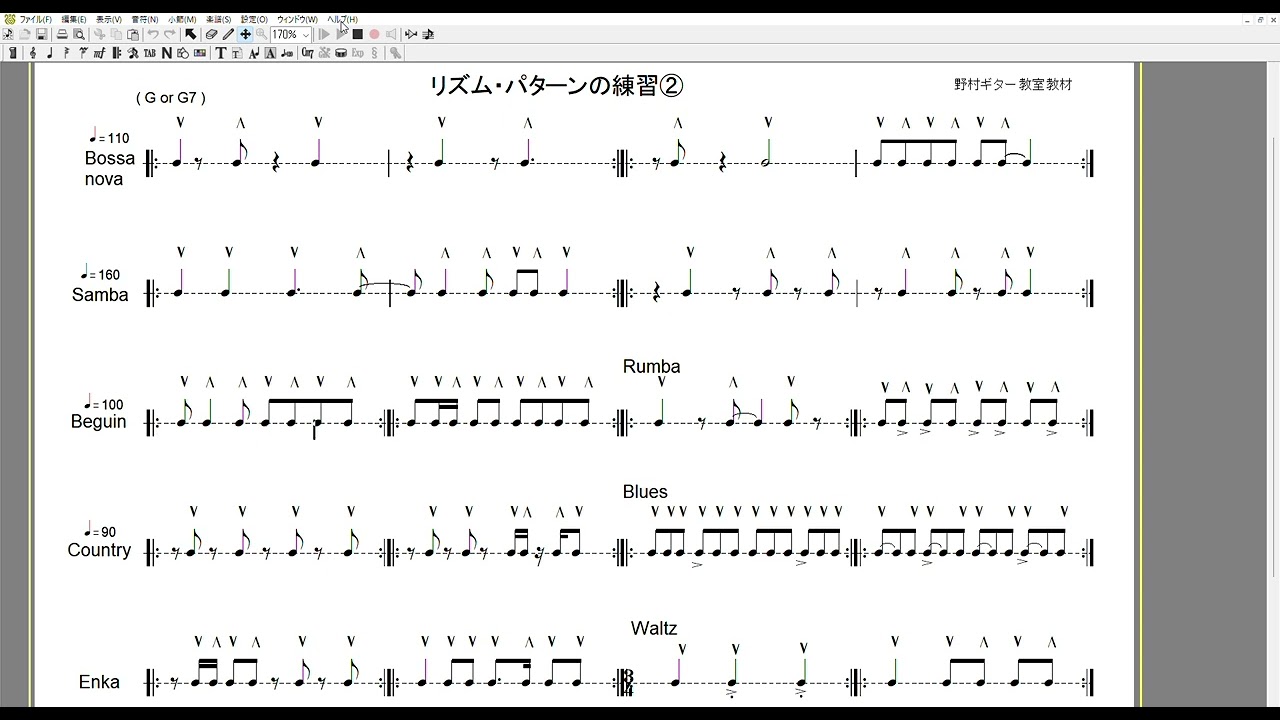Click the shapes drawing icon
Image resolution: width=1280 pixels, height=720 pixels.
click(x=183, y=53)
